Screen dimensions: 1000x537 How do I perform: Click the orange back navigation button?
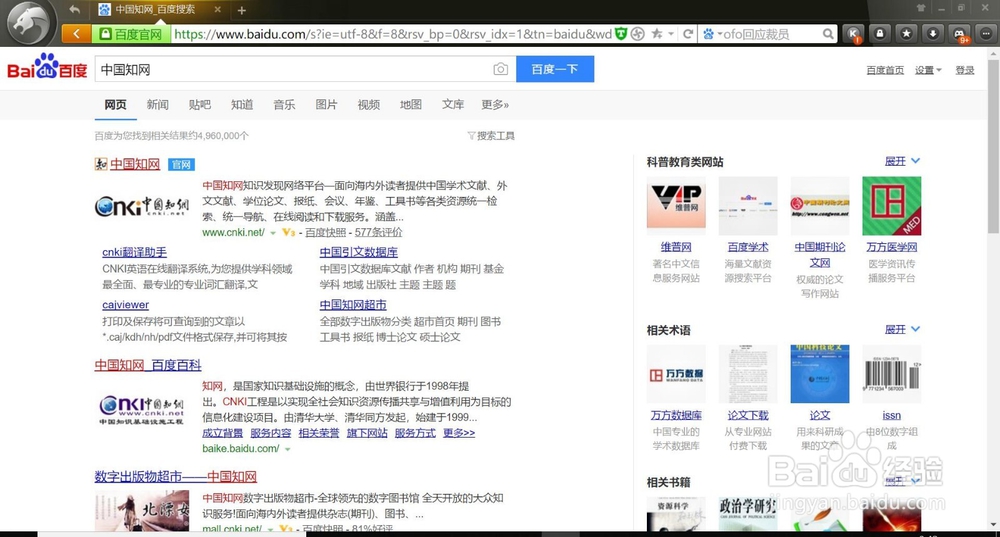(x=77, y=34)
